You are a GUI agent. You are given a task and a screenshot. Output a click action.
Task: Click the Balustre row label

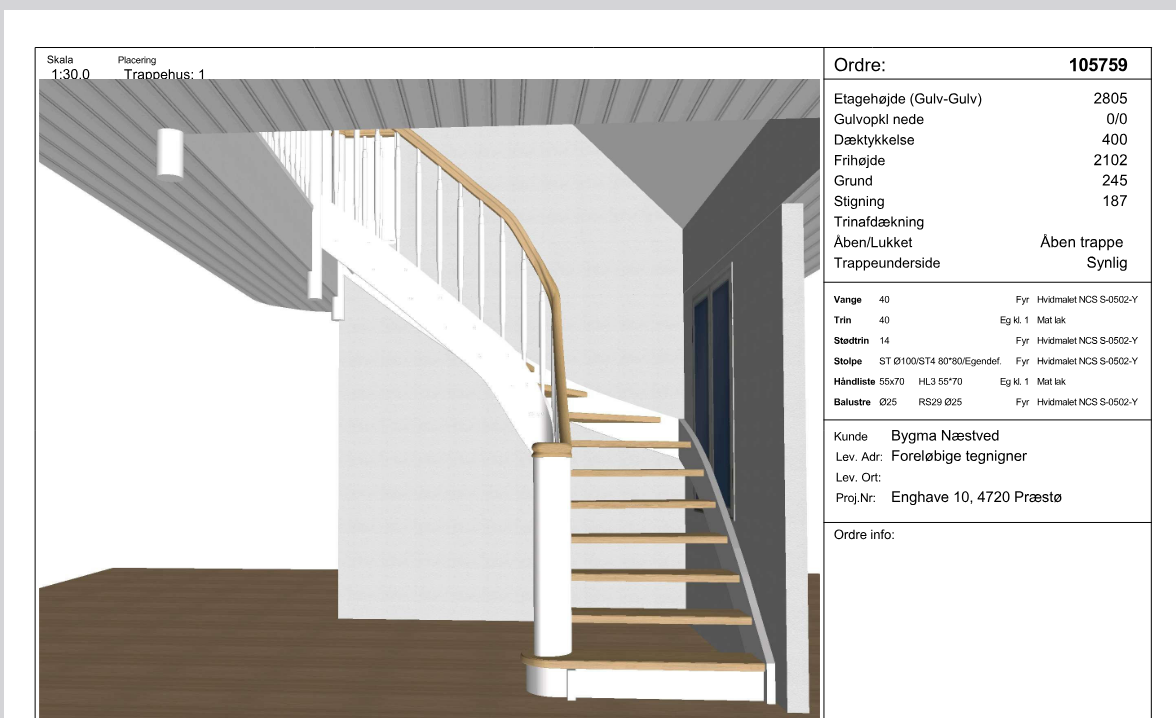tap(853, 402)
